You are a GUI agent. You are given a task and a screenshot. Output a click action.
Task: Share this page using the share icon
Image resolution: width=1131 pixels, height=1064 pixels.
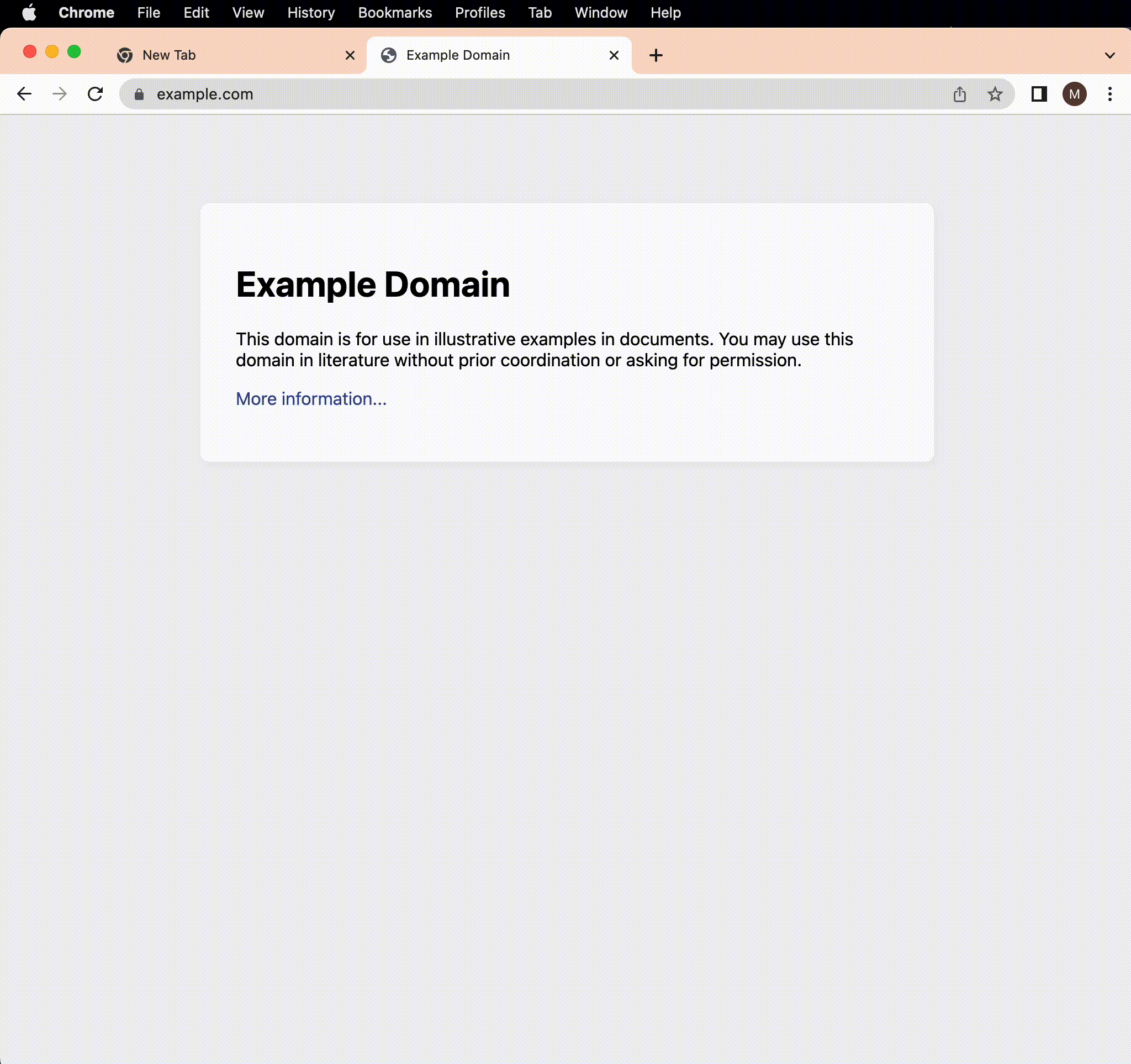[x=959, y=94]
